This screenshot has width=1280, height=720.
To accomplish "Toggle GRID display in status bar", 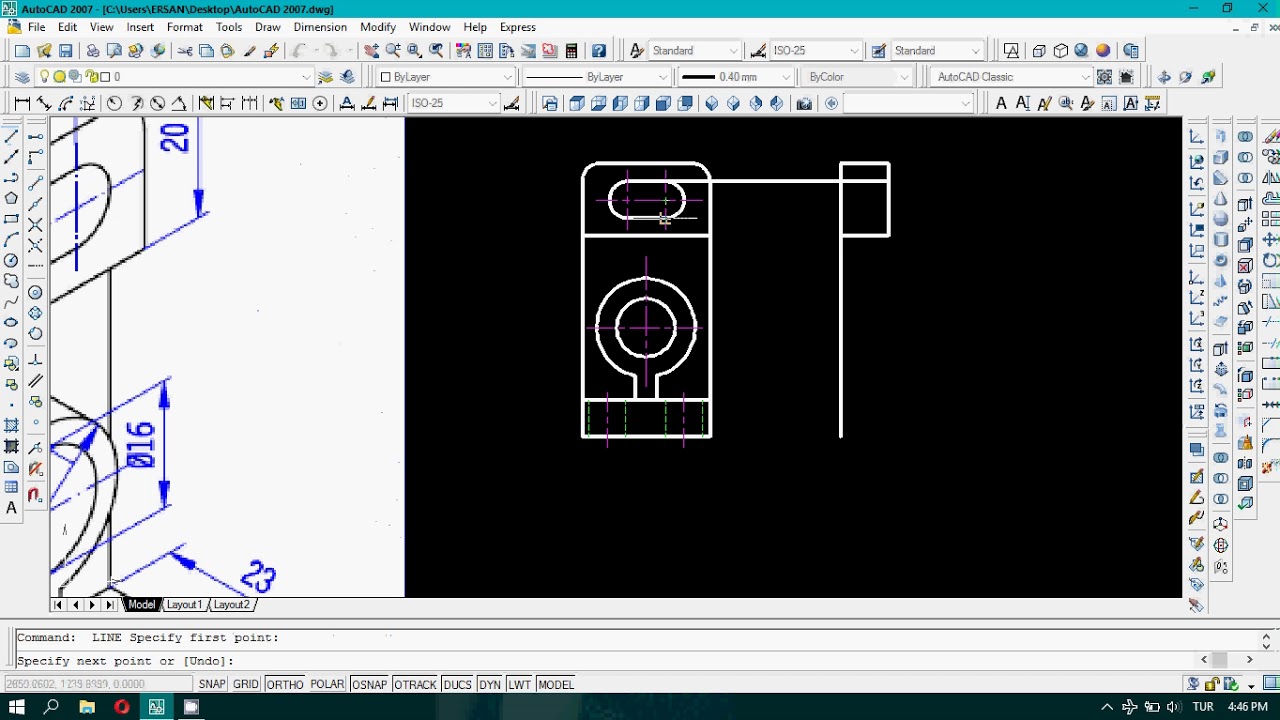I will (246, 685).
